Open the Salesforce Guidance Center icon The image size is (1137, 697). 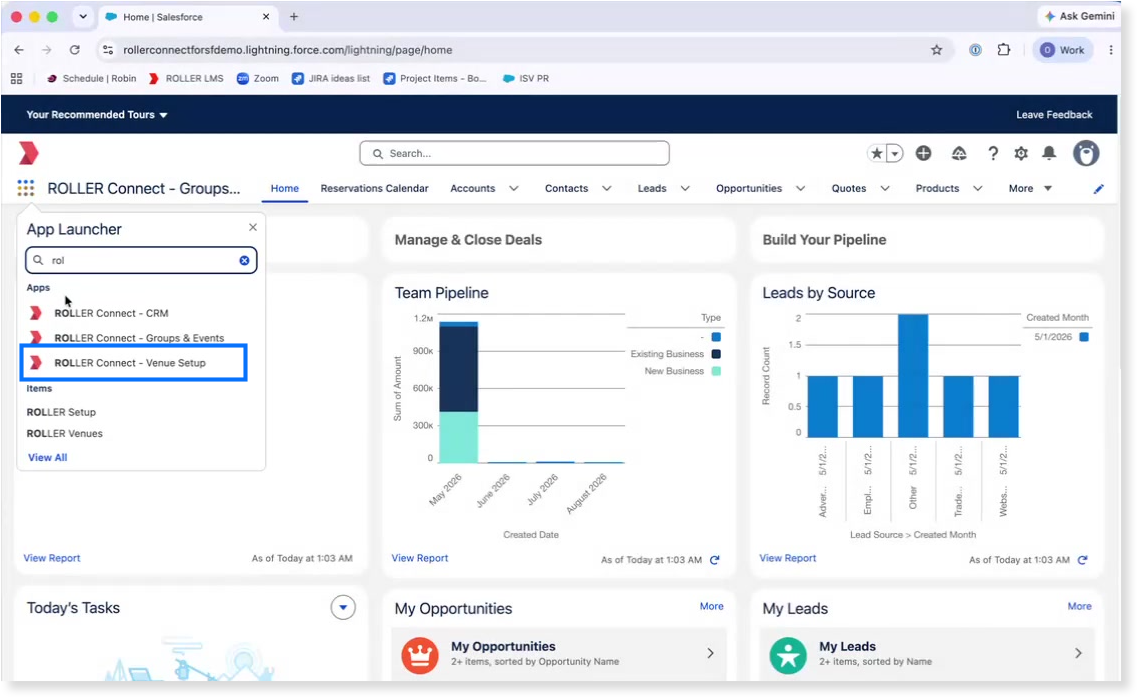(959, 153)
